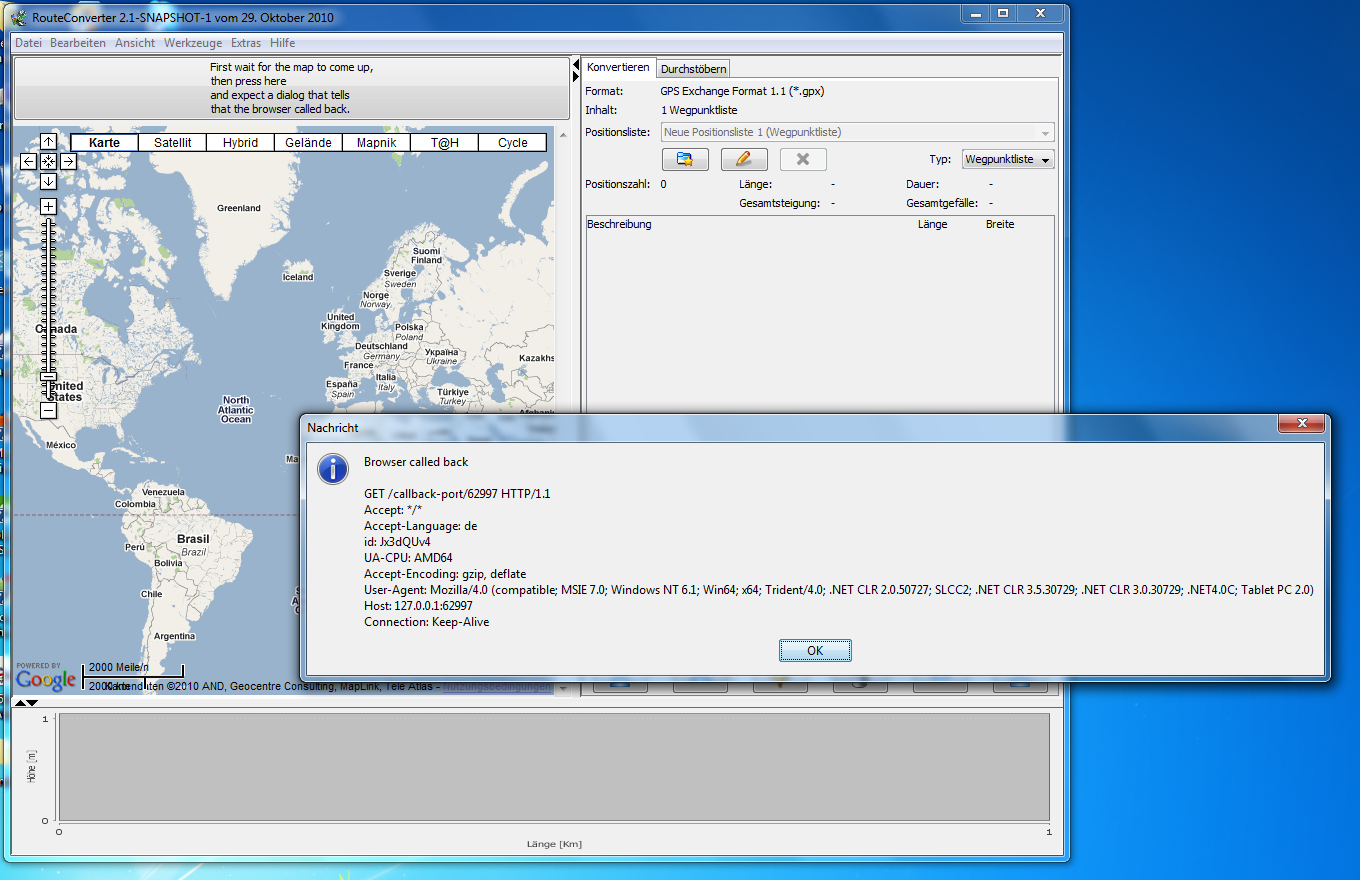Zoom out using the map minus button
The height and width of the screenshot is (880, 1360).
(48, 410)
